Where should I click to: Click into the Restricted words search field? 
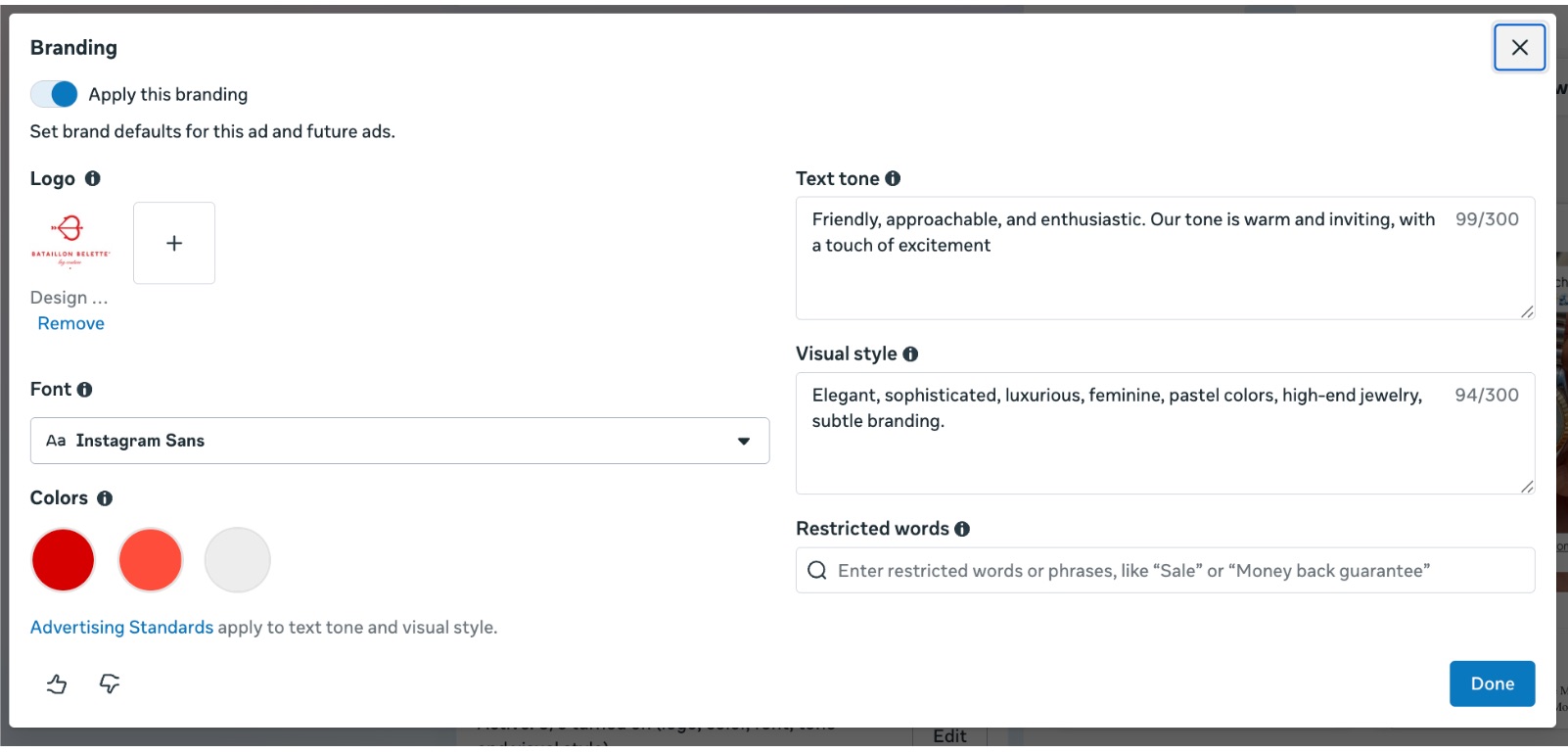pos(1165,570)
